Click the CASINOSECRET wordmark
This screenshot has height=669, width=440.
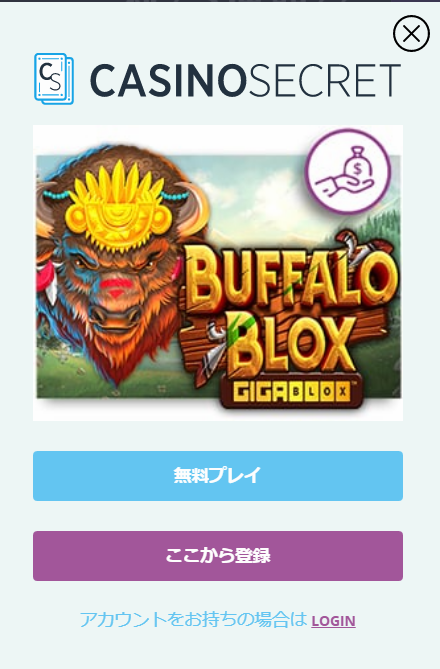coord(245,80)
